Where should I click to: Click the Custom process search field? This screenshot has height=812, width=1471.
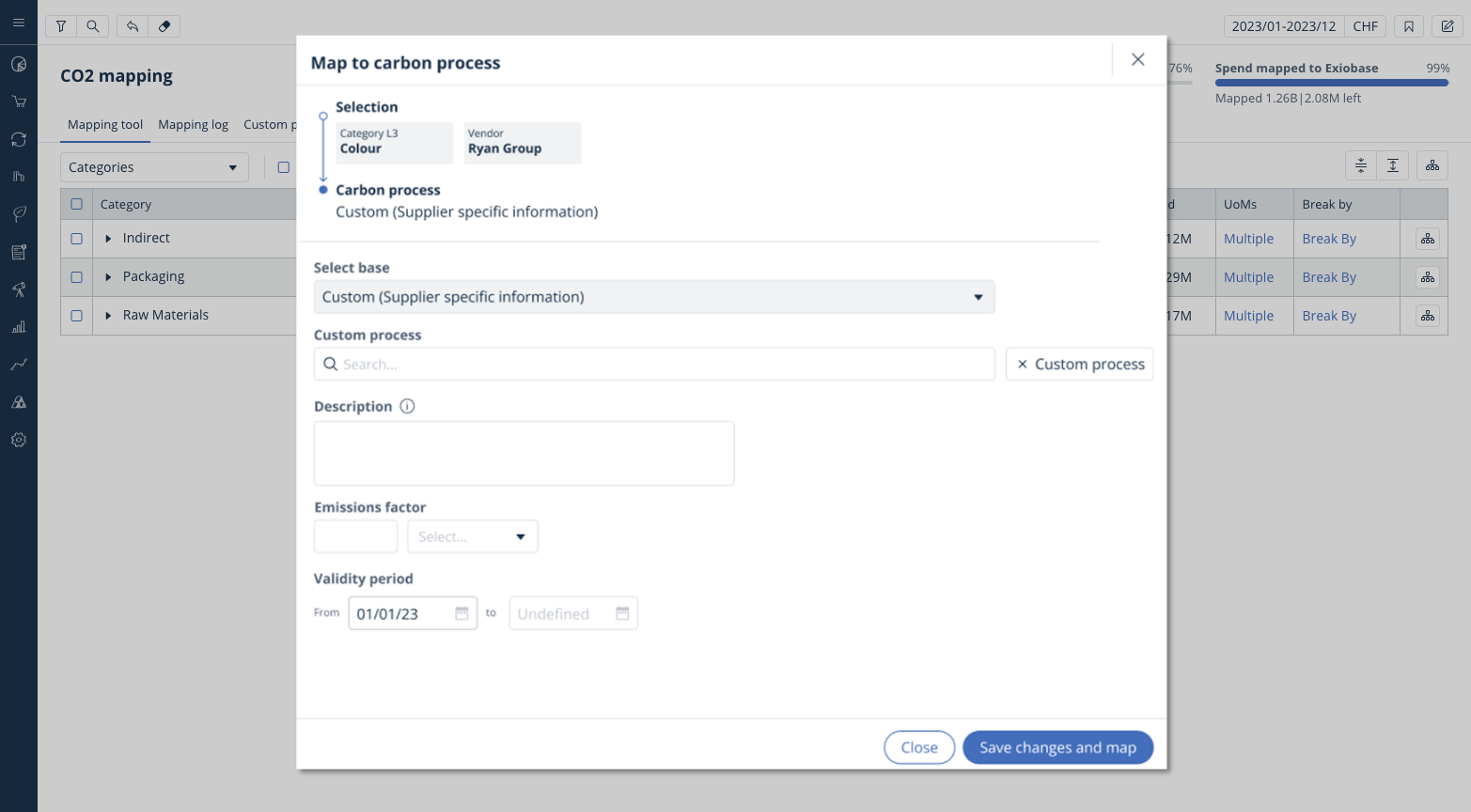point(653,365)
